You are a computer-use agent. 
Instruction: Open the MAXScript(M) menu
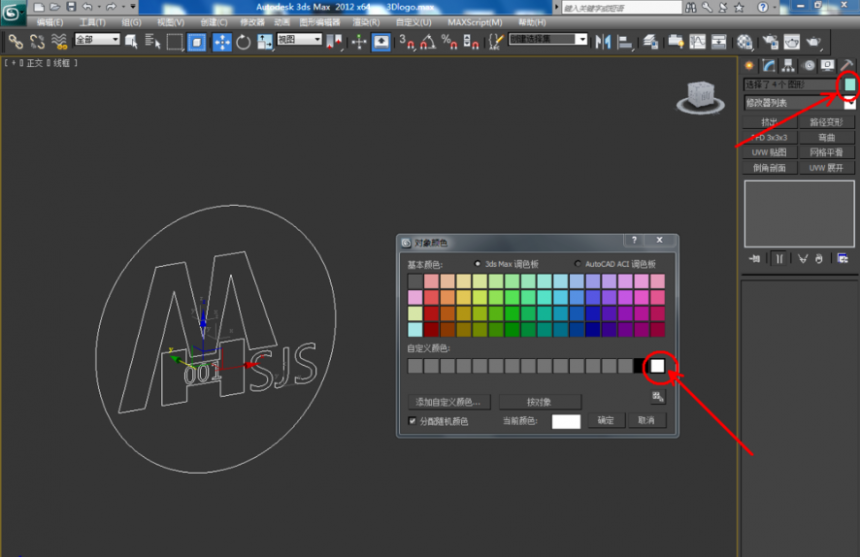click(x=474, y=22)
